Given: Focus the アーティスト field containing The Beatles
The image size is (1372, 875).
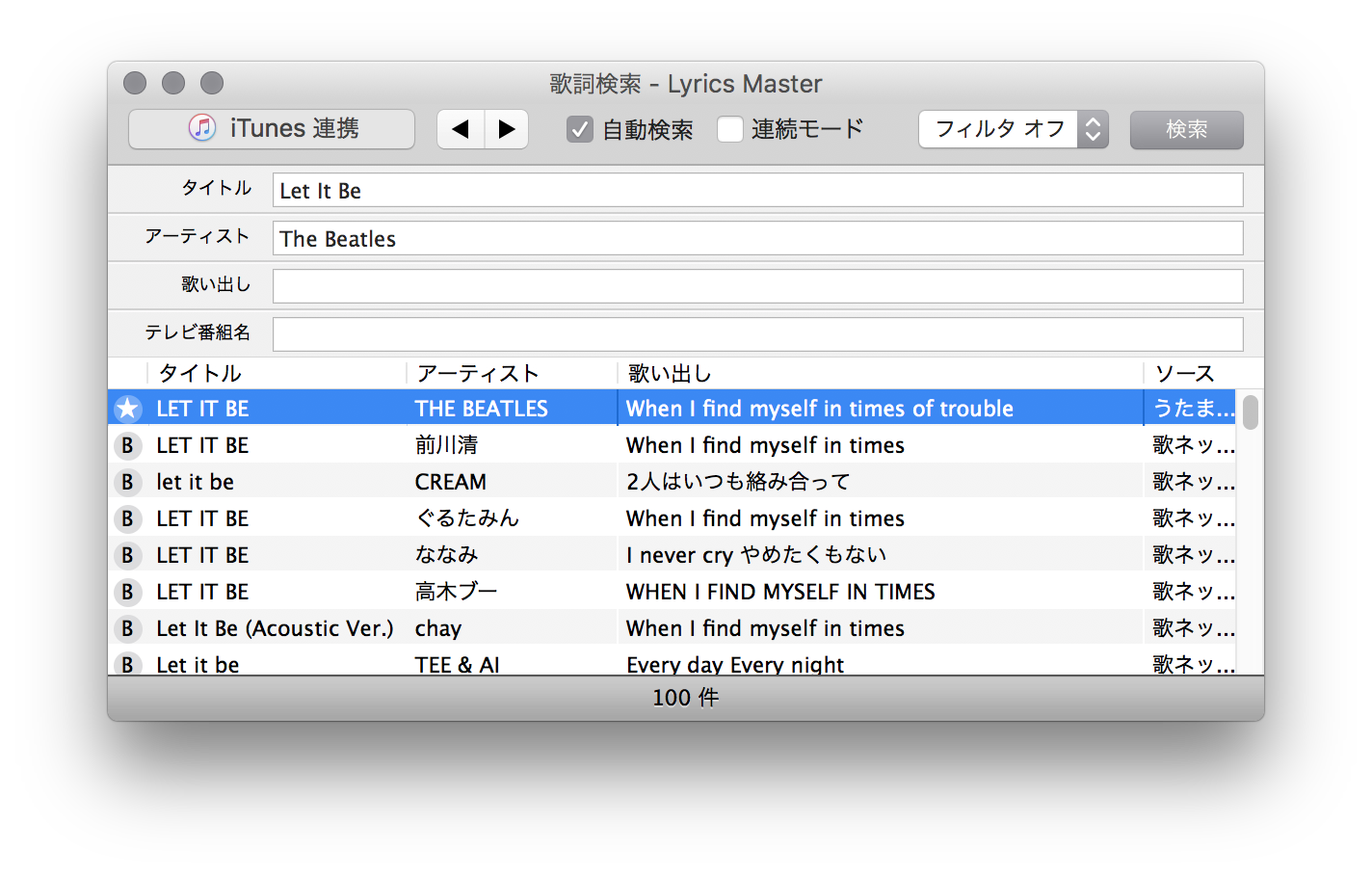Looking at the screenshot, I should pyautogui.click(x=757, y=238).
